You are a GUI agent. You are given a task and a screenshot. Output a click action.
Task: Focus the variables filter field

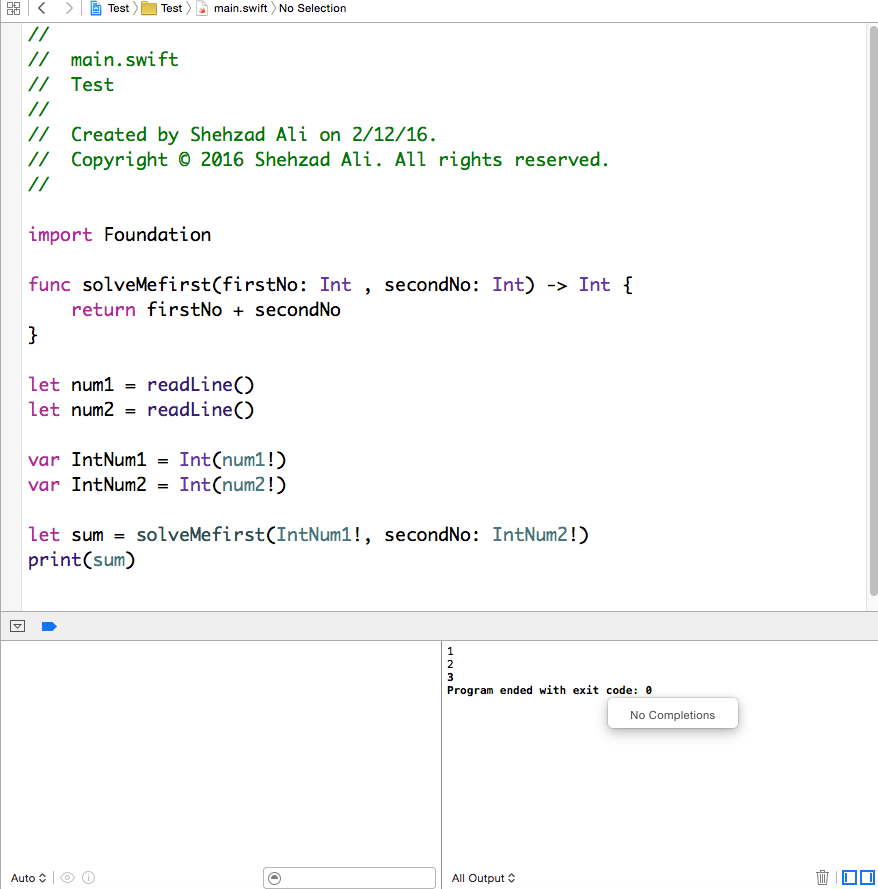point(349,878)
